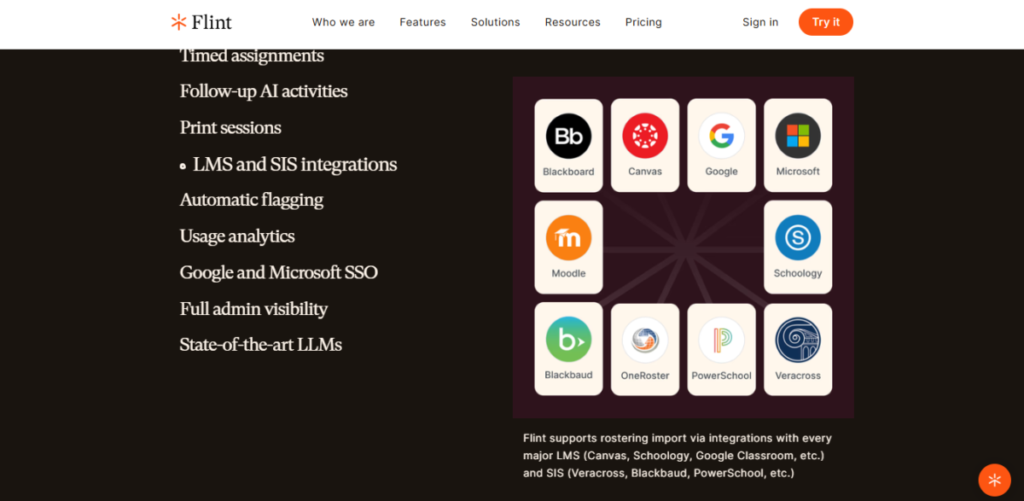The width and height of the screenshot is (1024, 501).
Task: Expand the Resources navigation menu
Action: [x=572, y=22]
